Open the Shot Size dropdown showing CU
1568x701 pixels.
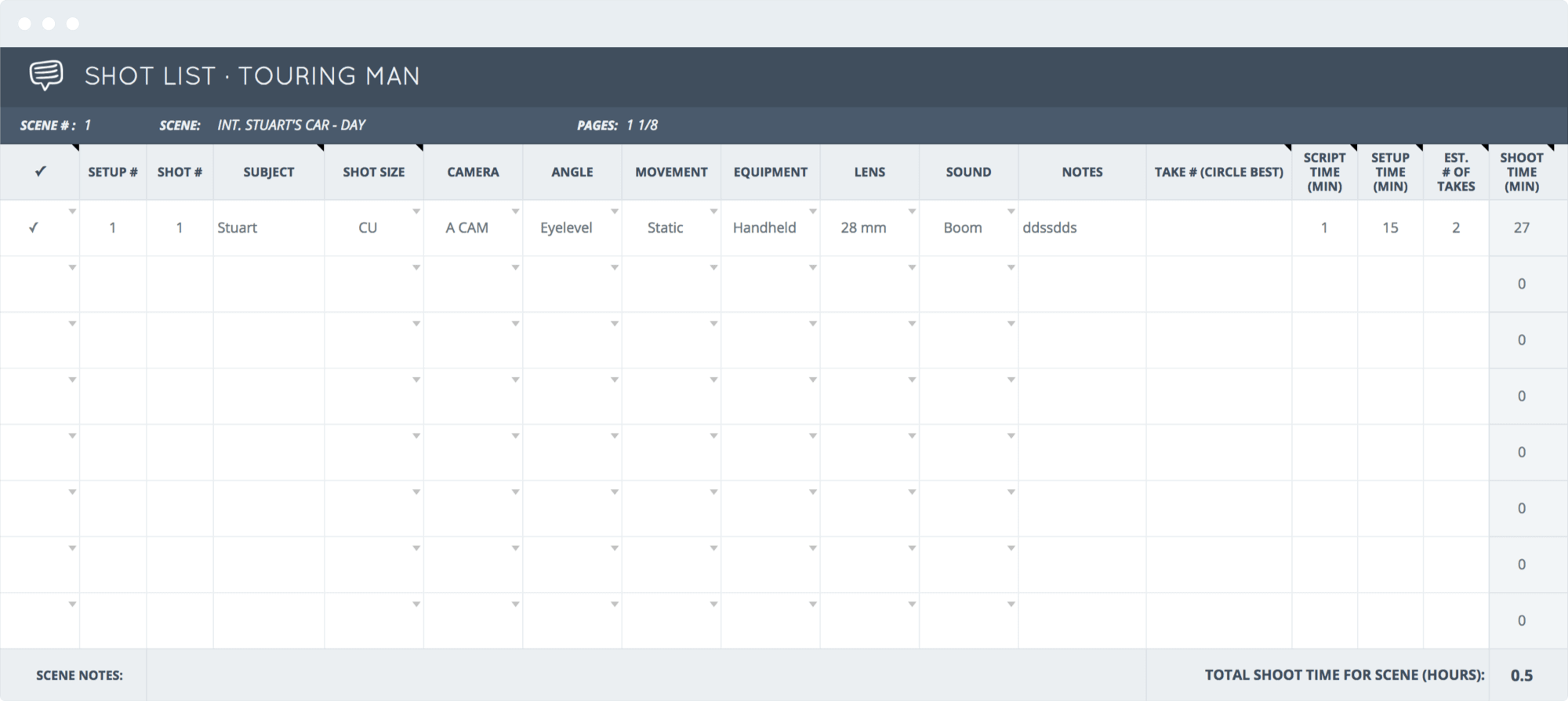click(x=416, y=212)
